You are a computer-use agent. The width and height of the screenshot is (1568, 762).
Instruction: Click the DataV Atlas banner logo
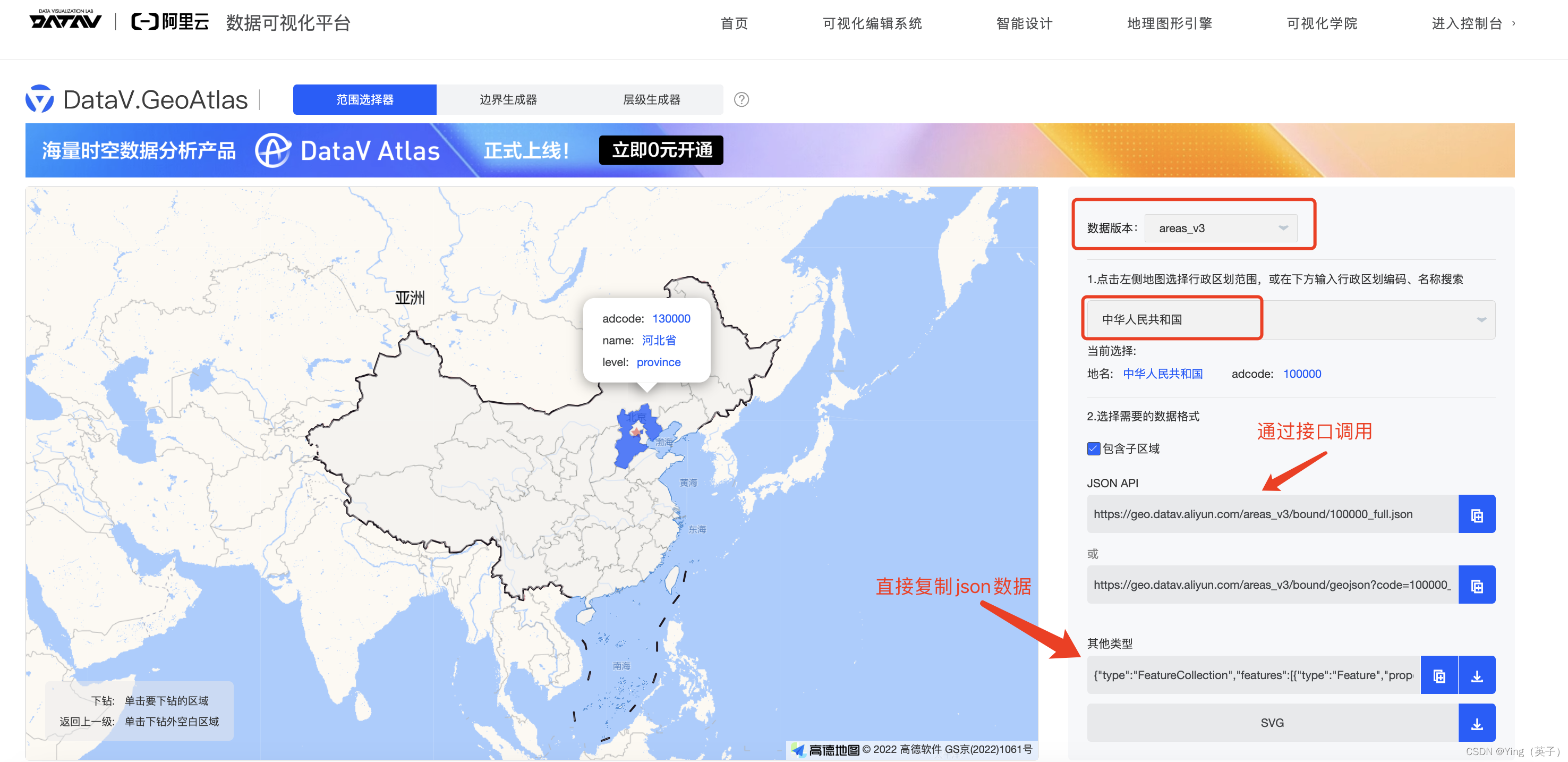347,150
